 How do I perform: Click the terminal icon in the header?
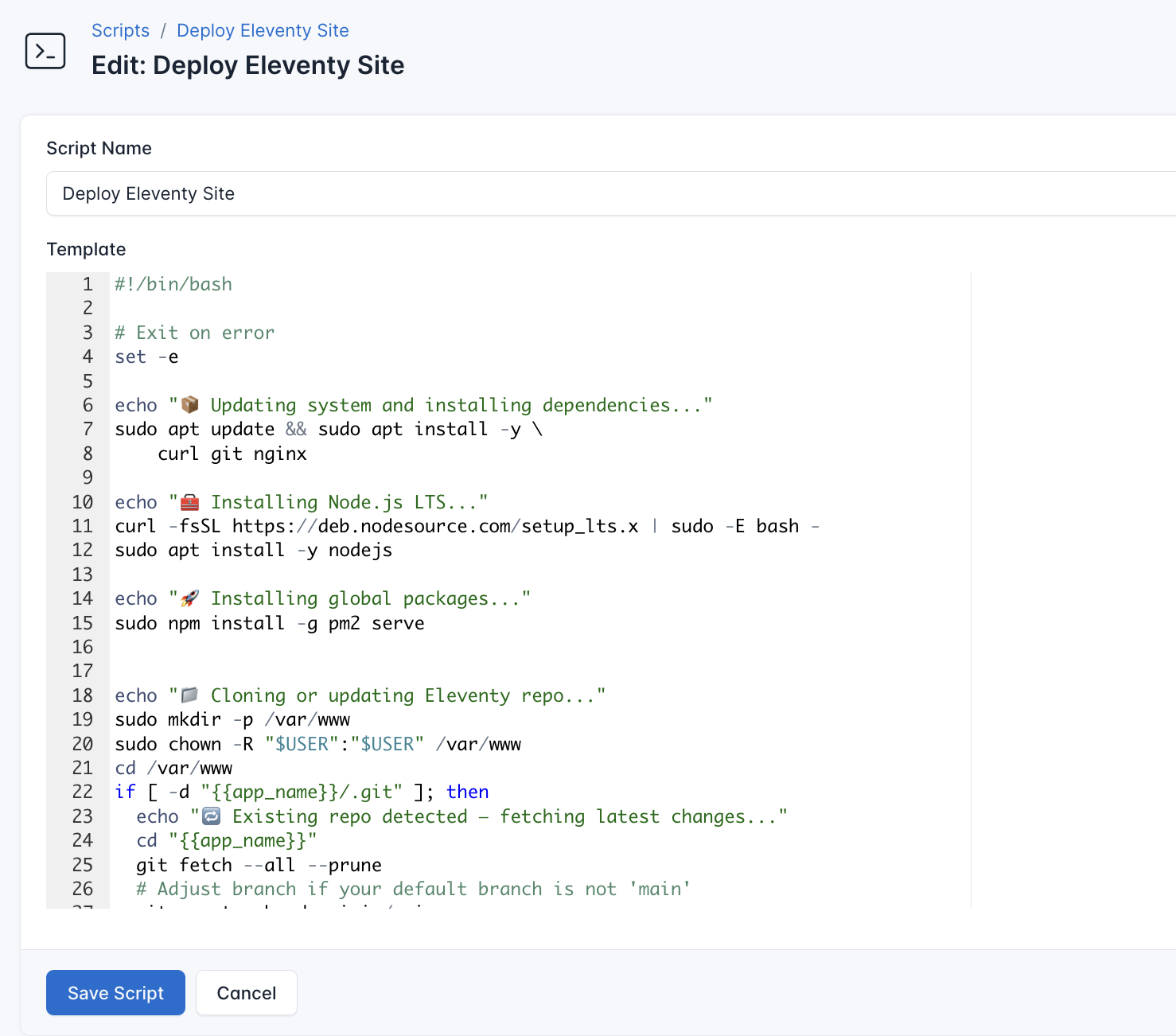click(45, 51)
